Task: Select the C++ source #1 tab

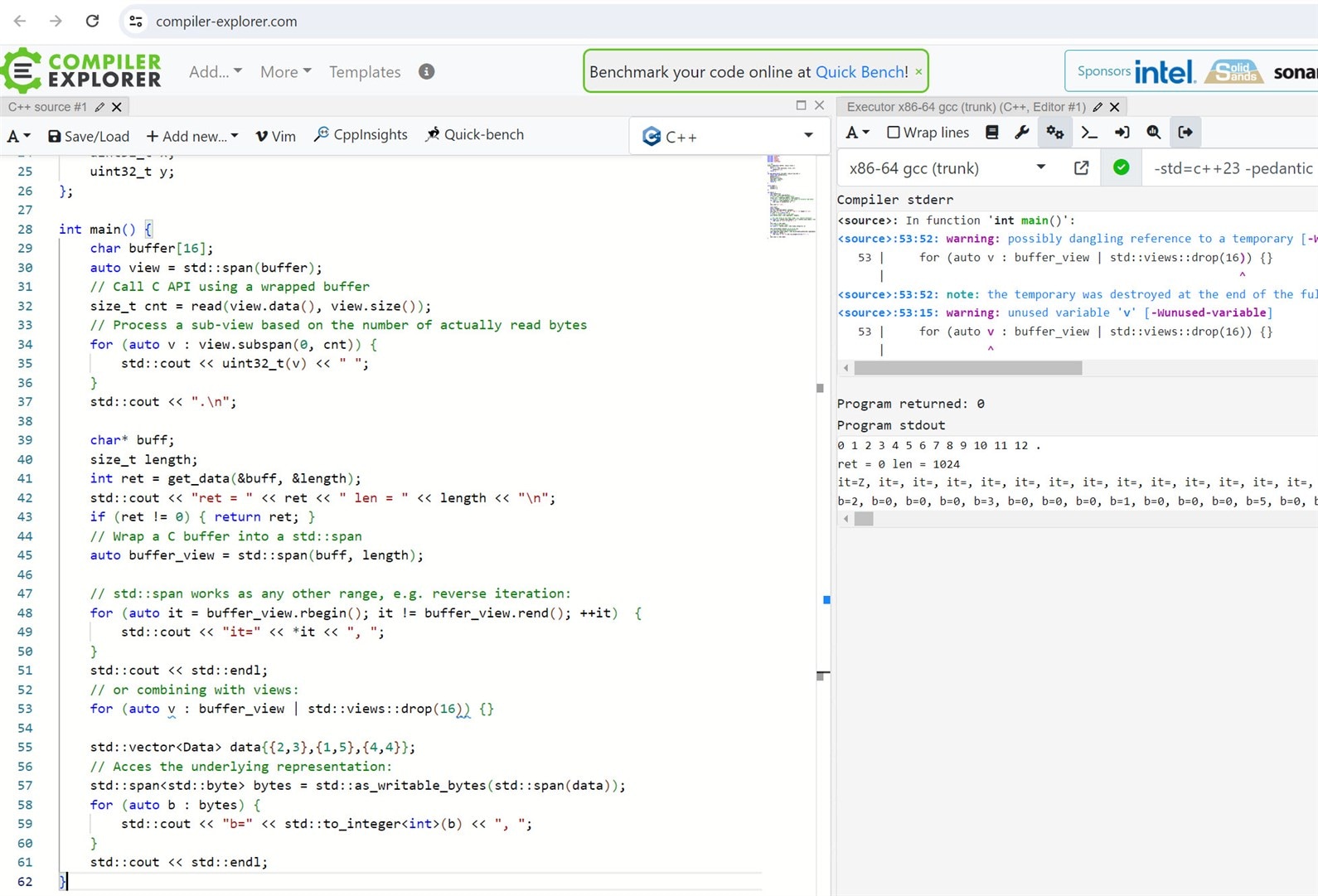Action: pyautogui.click(x=47, y=107)
